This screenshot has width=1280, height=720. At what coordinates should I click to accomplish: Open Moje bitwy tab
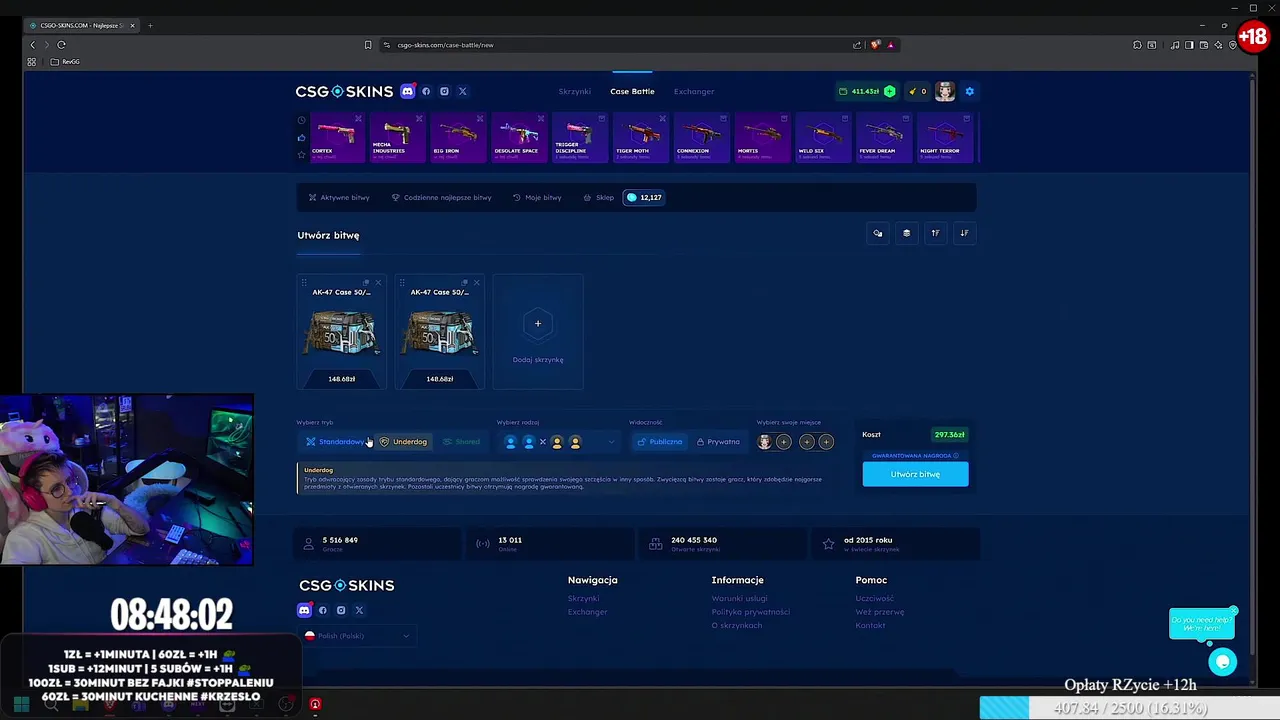pyautogui.click(x=537, y=197)
